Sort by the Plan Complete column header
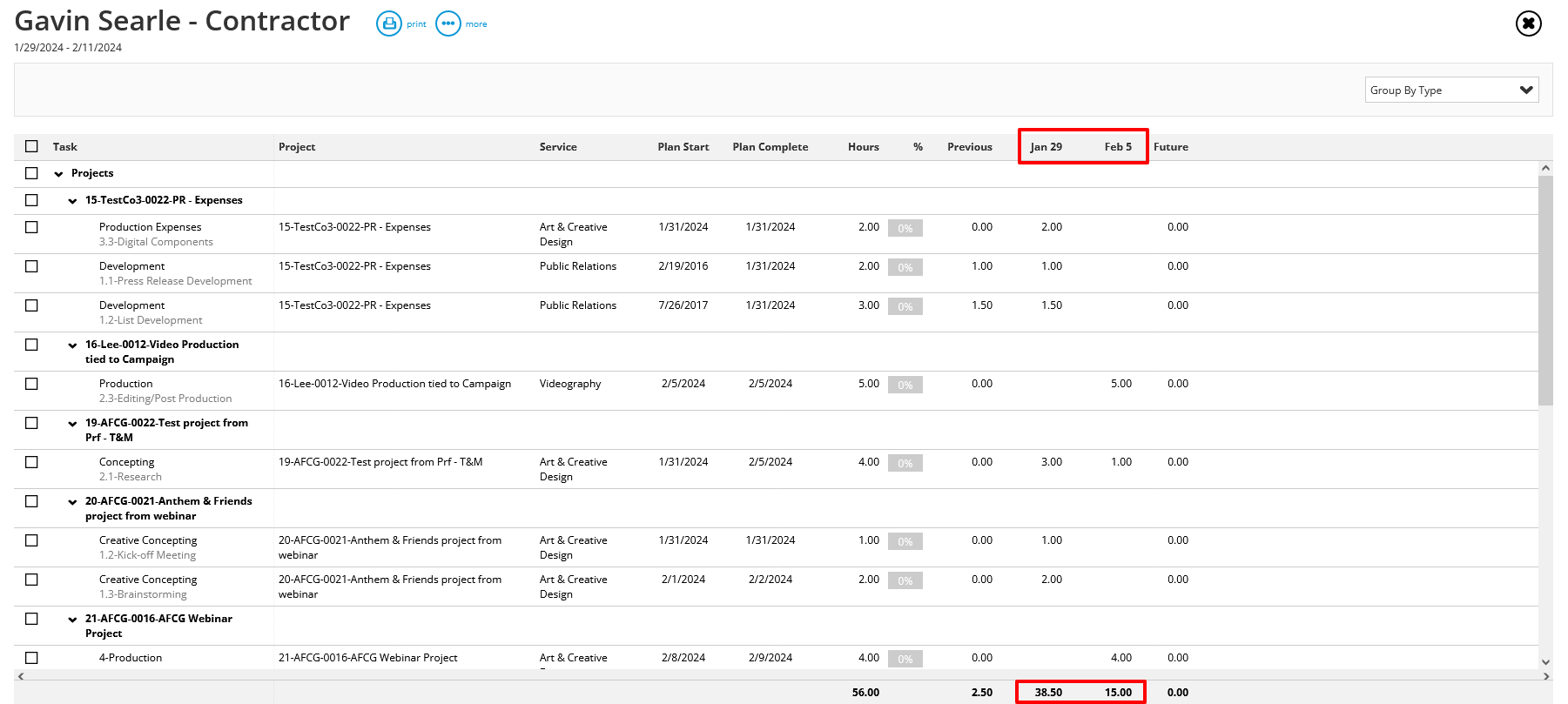The width and height of the screenshot is (1568, 704). click(771, 147)
